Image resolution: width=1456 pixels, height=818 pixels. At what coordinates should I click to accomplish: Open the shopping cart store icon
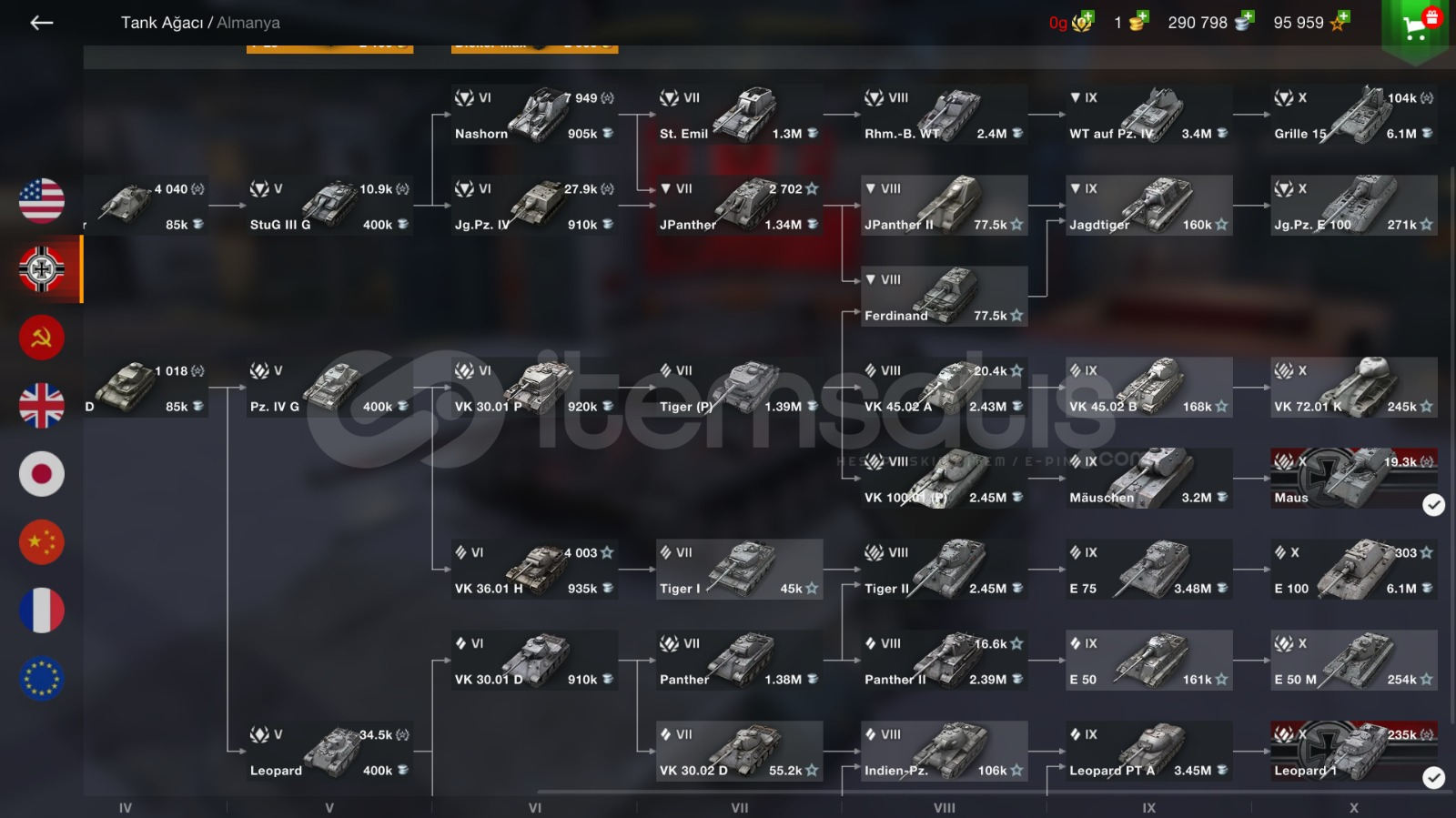[1415, 27]
